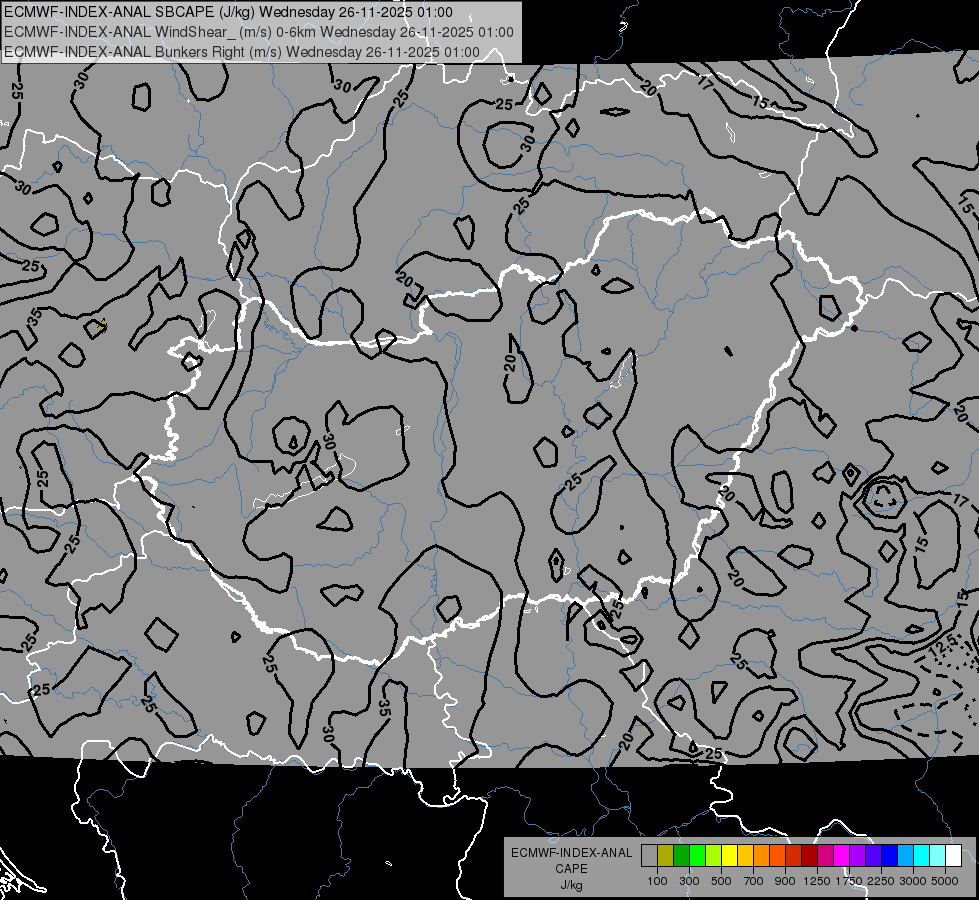This screenshot has height=900, width=979.
Task: Select the yellow-green legend swatch
Action: 714,855
